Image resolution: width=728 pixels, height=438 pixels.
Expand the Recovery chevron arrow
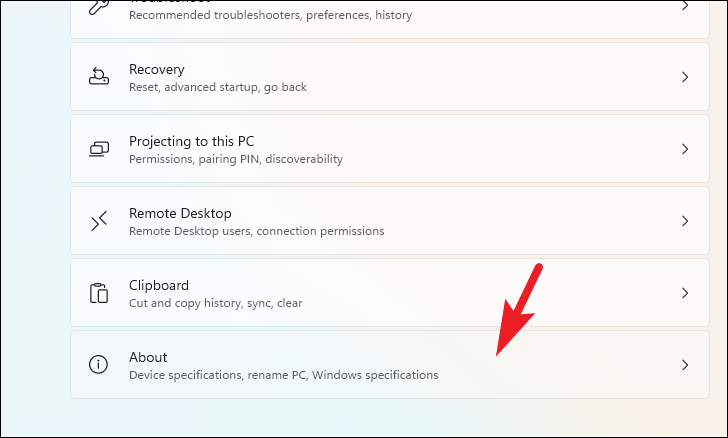coord(685,77)
